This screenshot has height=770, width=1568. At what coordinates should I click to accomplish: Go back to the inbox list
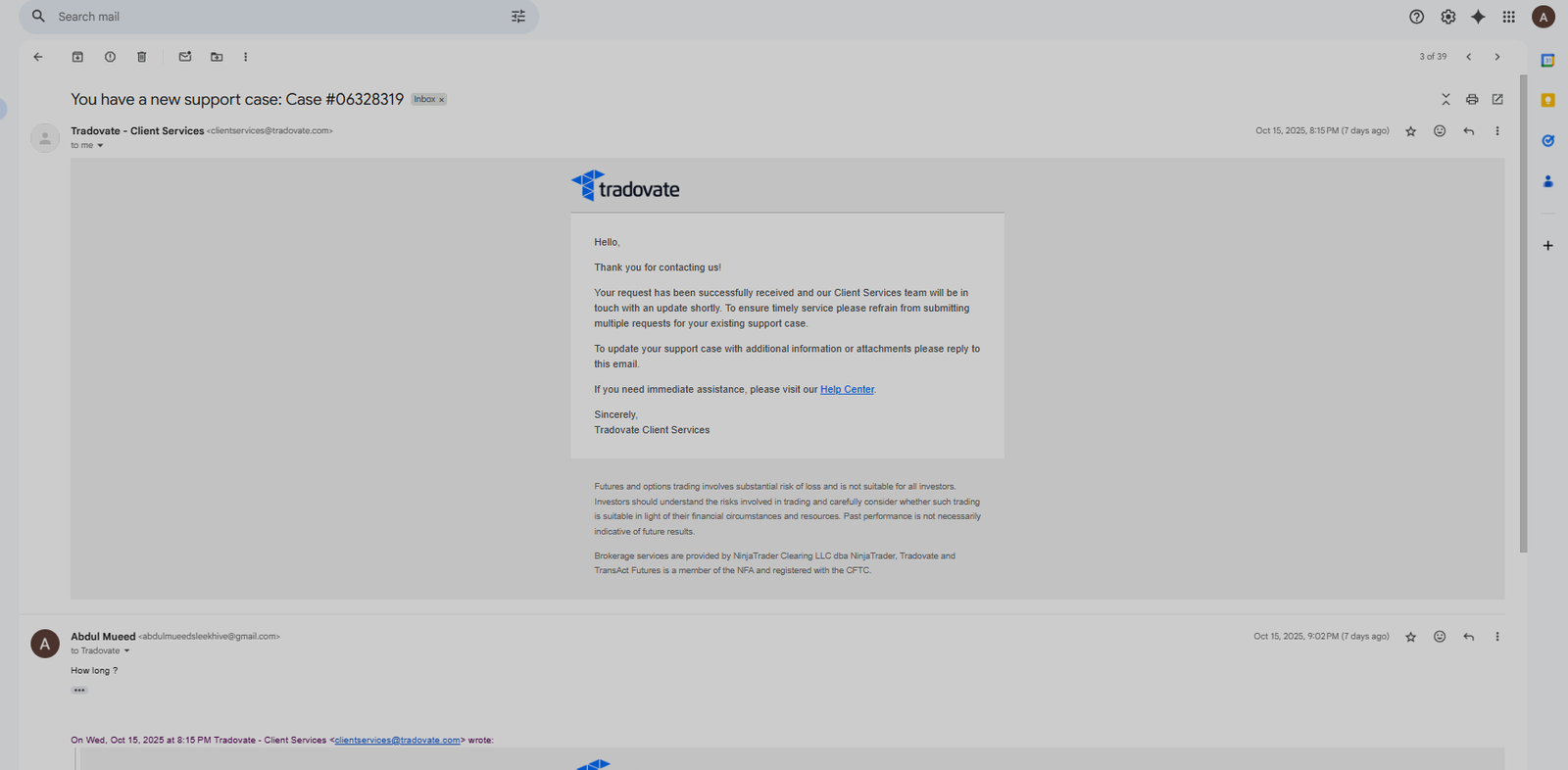tap(38, 57)
